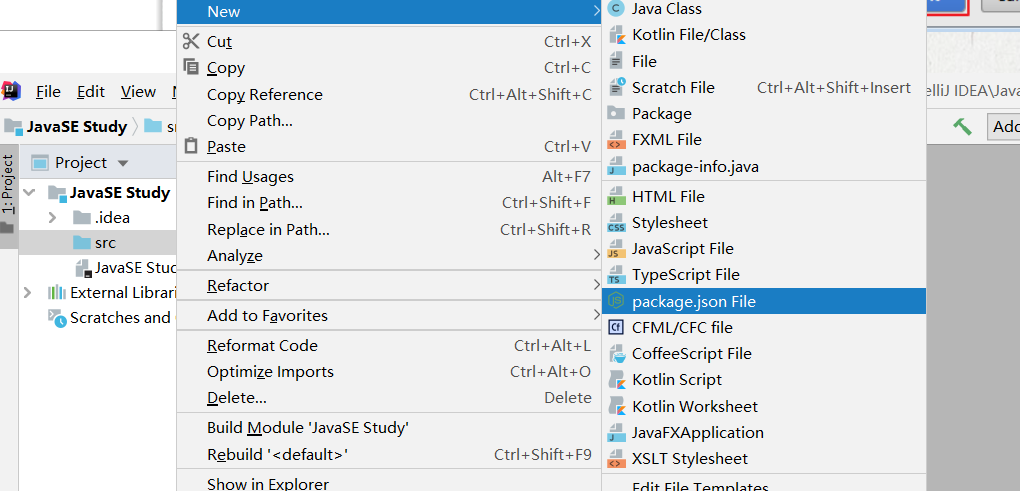Click the Kotlin Script icon
The width and height of the screenshot is (1020, 491).
coord(615,379)
